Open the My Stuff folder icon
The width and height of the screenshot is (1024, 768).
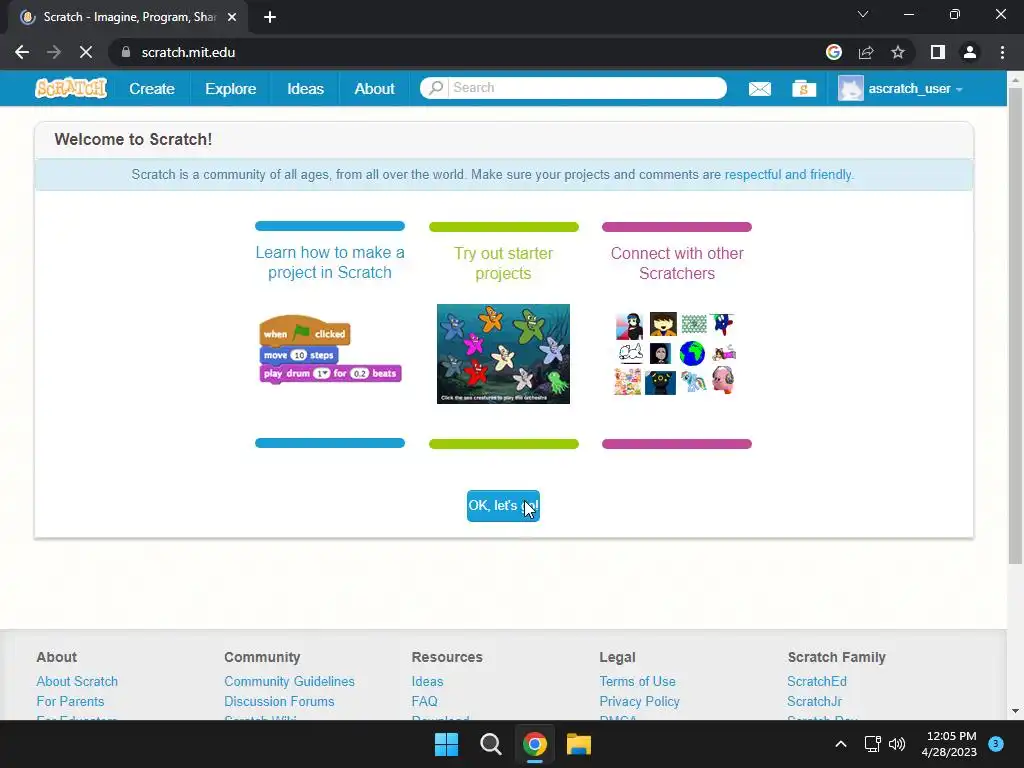(x=804, y=89)
